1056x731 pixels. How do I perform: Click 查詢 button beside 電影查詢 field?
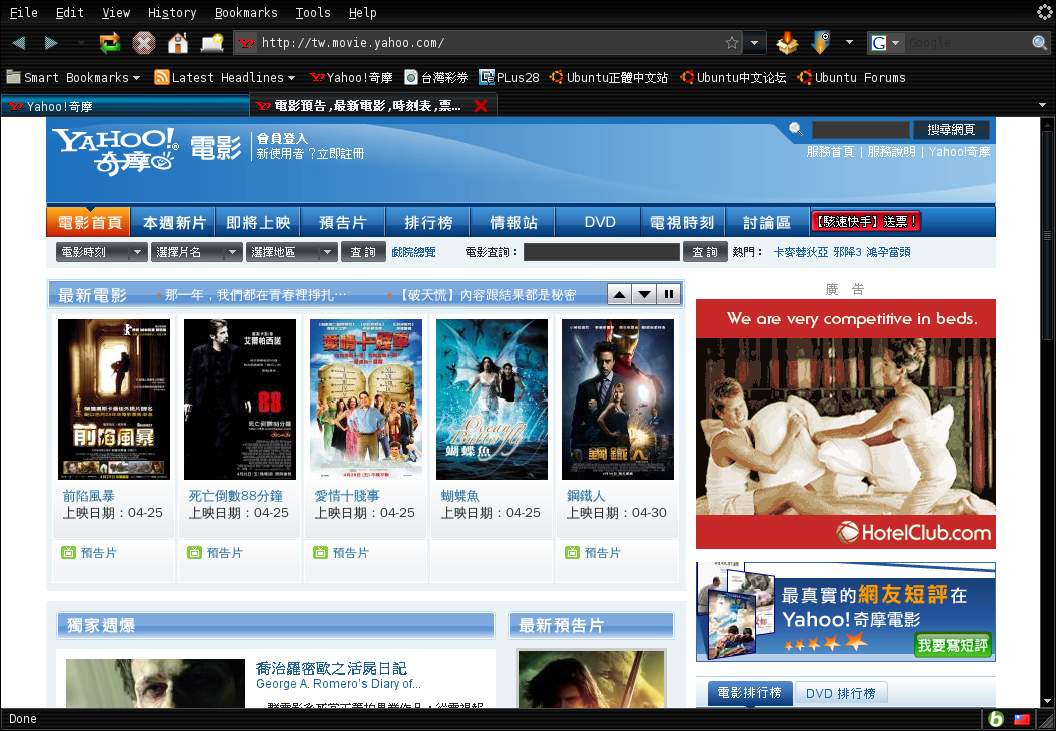click(705, 252)
